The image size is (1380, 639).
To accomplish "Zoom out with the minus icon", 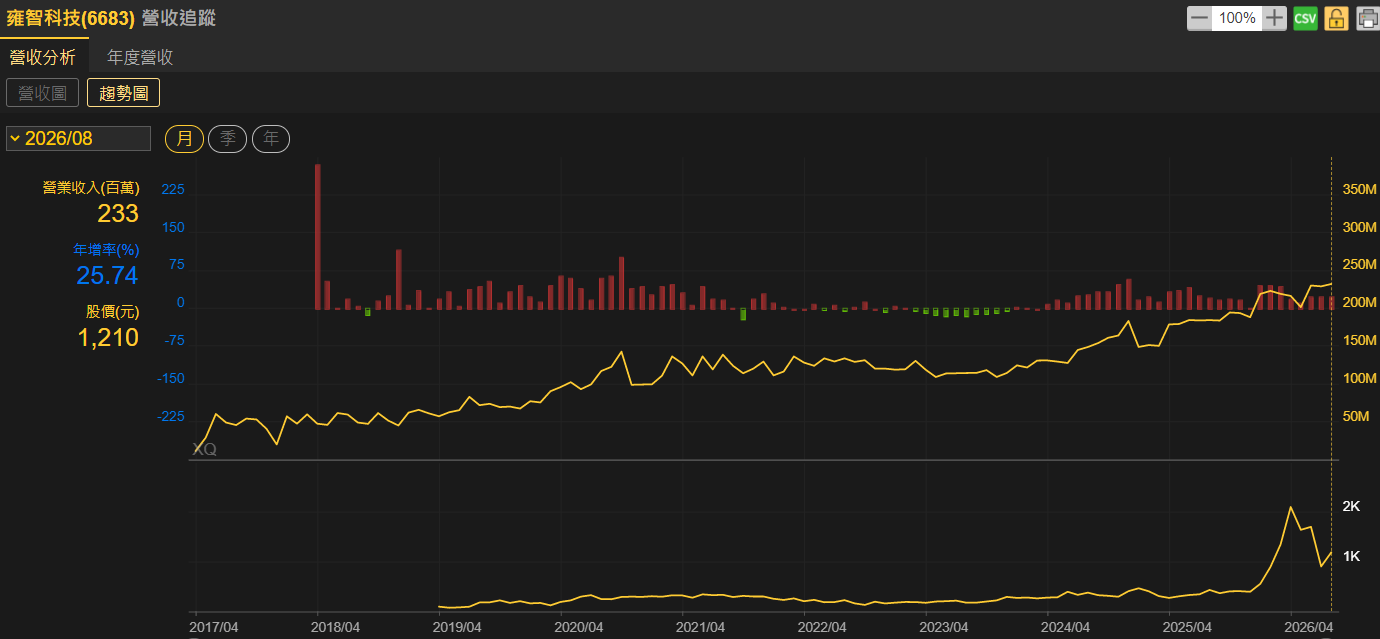I will tap(1199, 18).
